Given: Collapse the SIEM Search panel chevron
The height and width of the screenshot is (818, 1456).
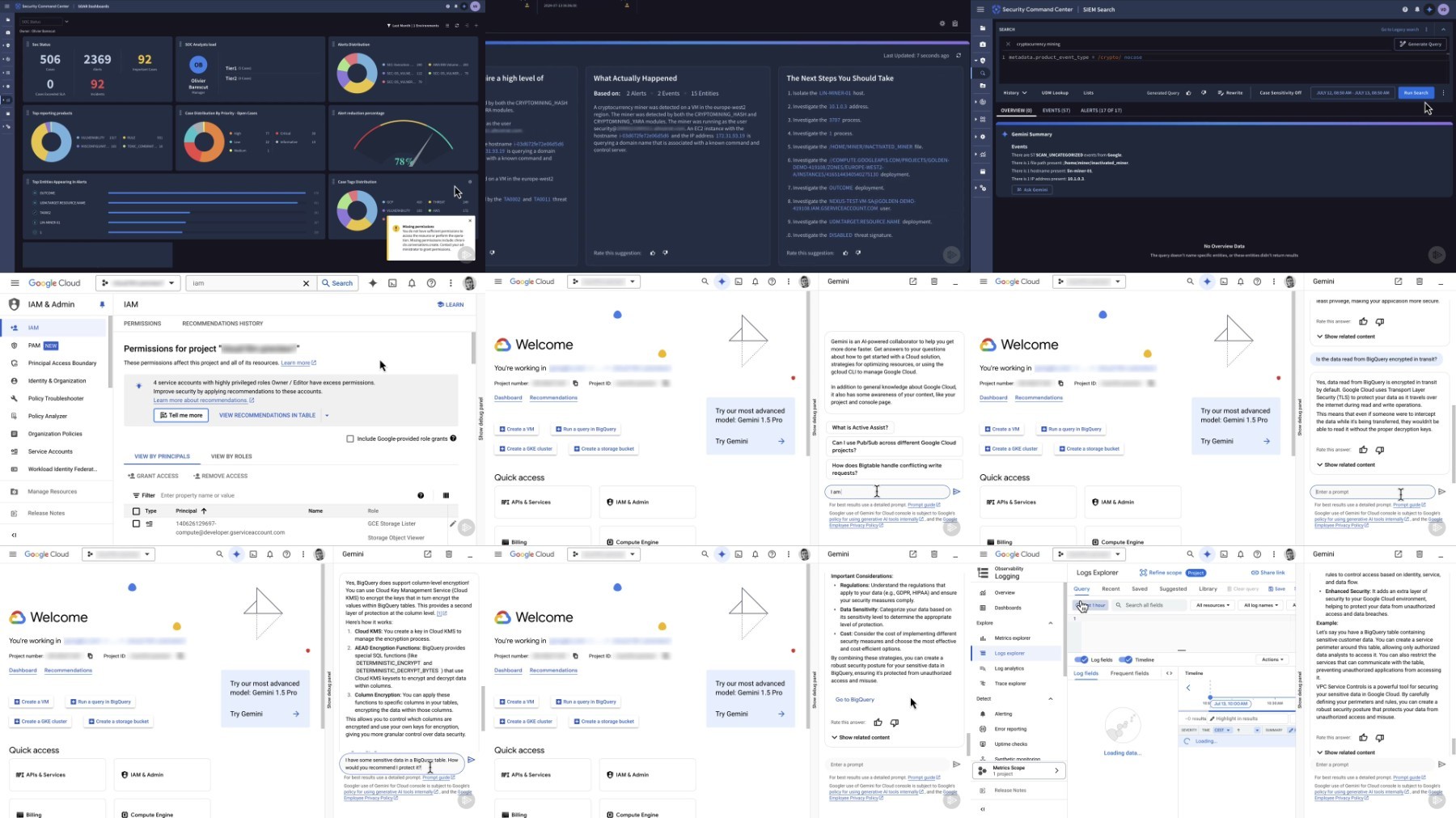Looking at the screenshot, I should coord(1443,29).
